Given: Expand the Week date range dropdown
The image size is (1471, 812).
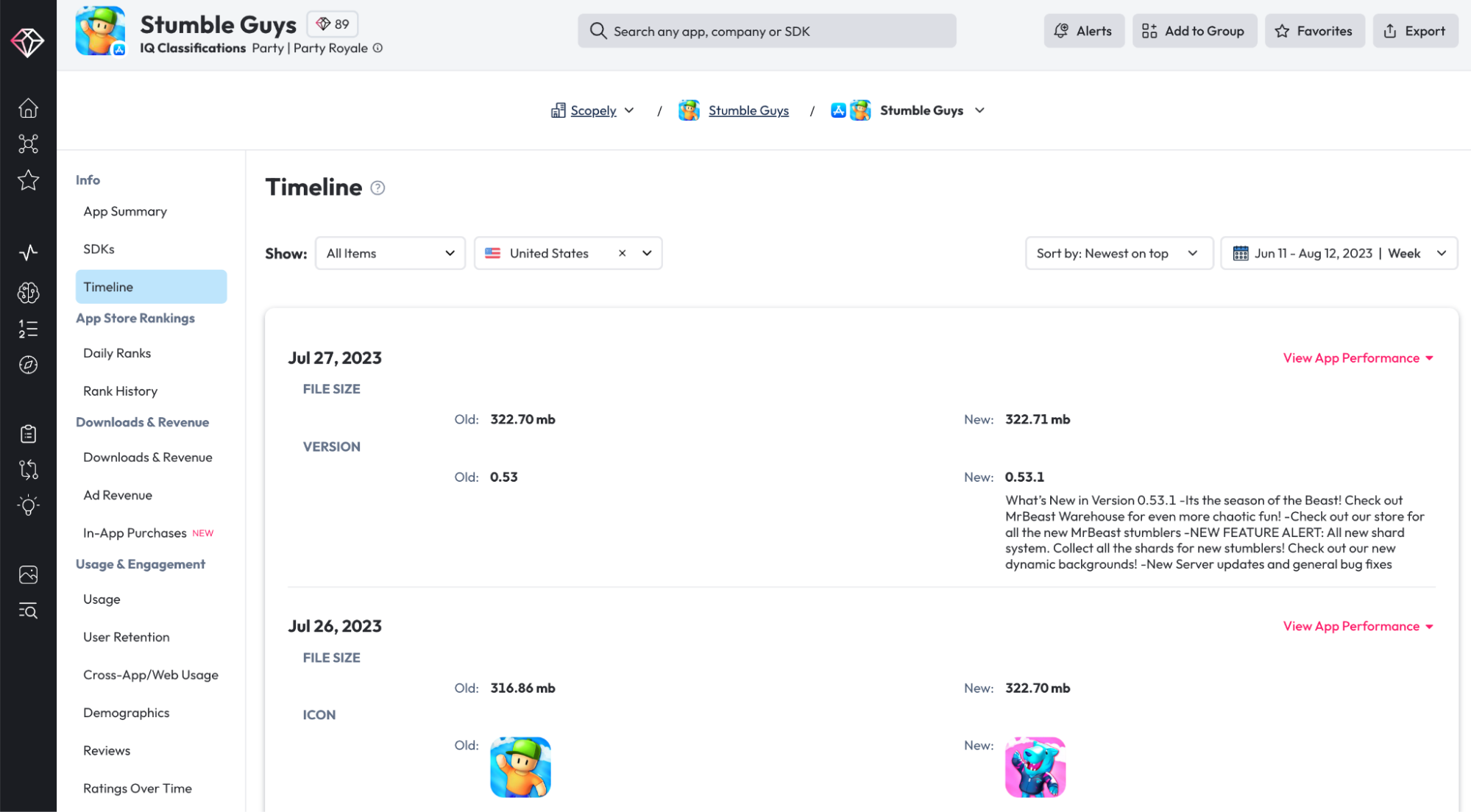Looking at the screenshot, I should tap(1441, 253).
